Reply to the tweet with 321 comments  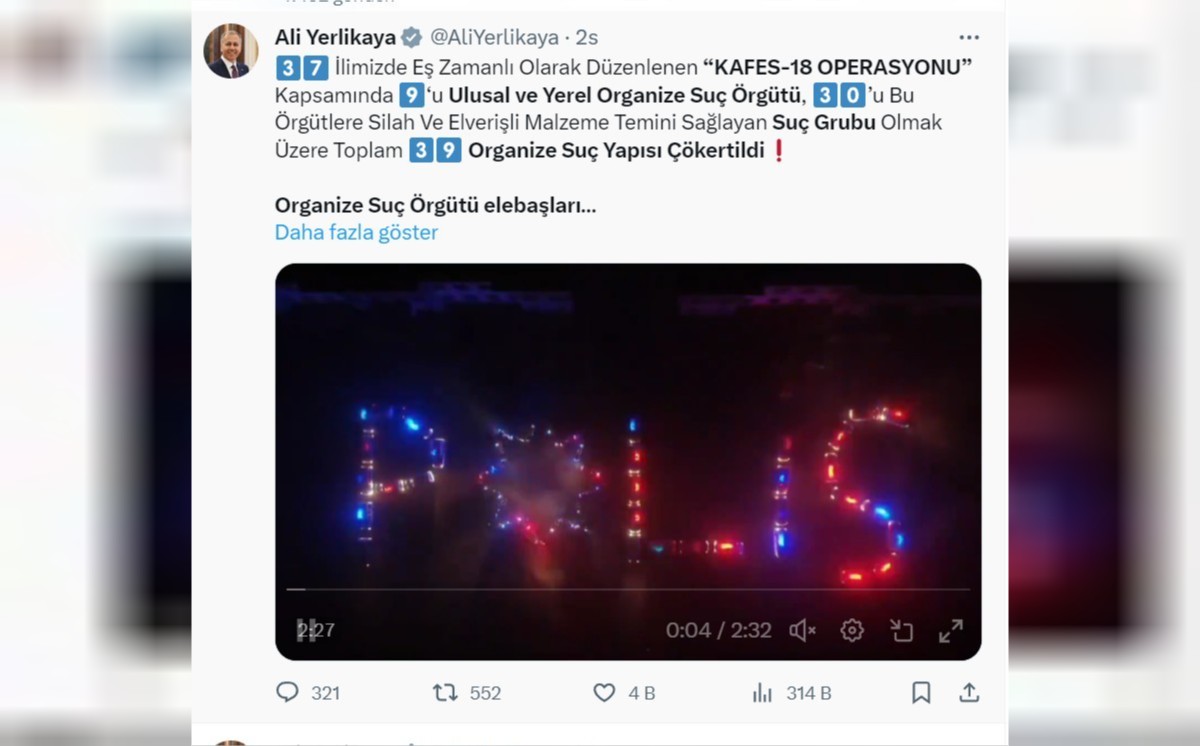coord(288,692)
